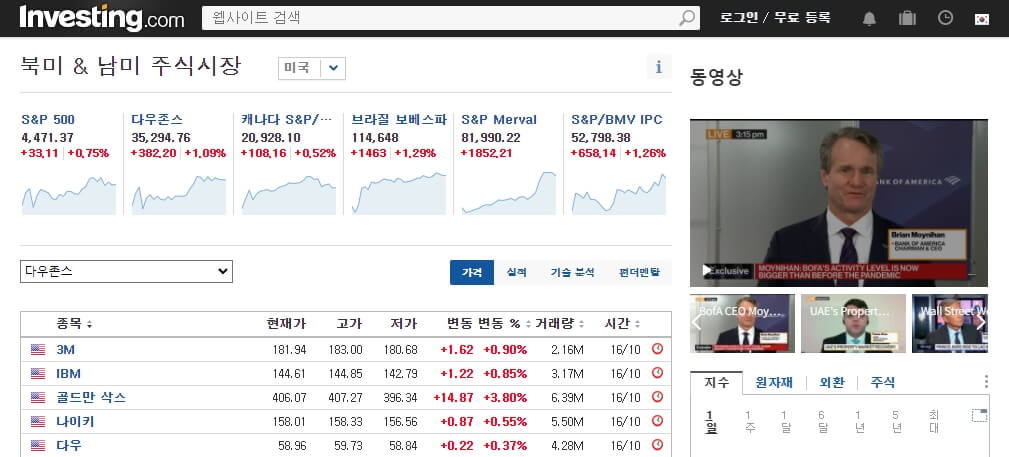
Task: Select the 6달 chart period
Action: click(822, 422)
